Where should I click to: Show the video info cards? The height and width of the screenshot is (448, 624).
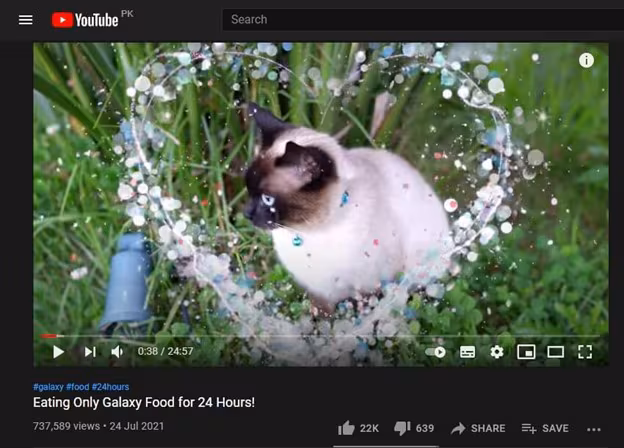click(586, 60)
